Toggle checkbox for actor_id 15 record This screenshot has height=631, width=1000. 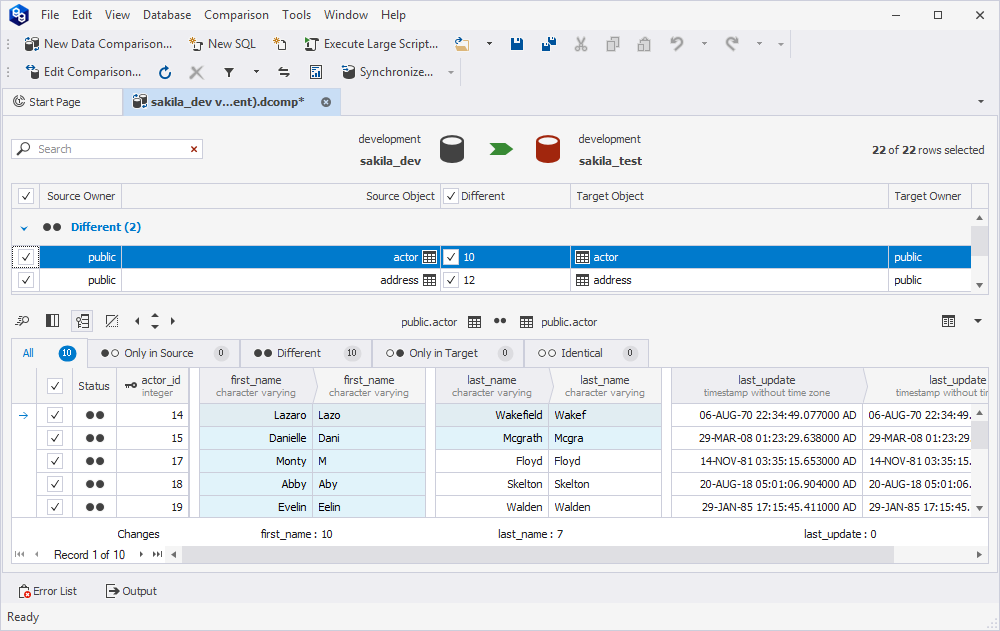tap(55, 438)
